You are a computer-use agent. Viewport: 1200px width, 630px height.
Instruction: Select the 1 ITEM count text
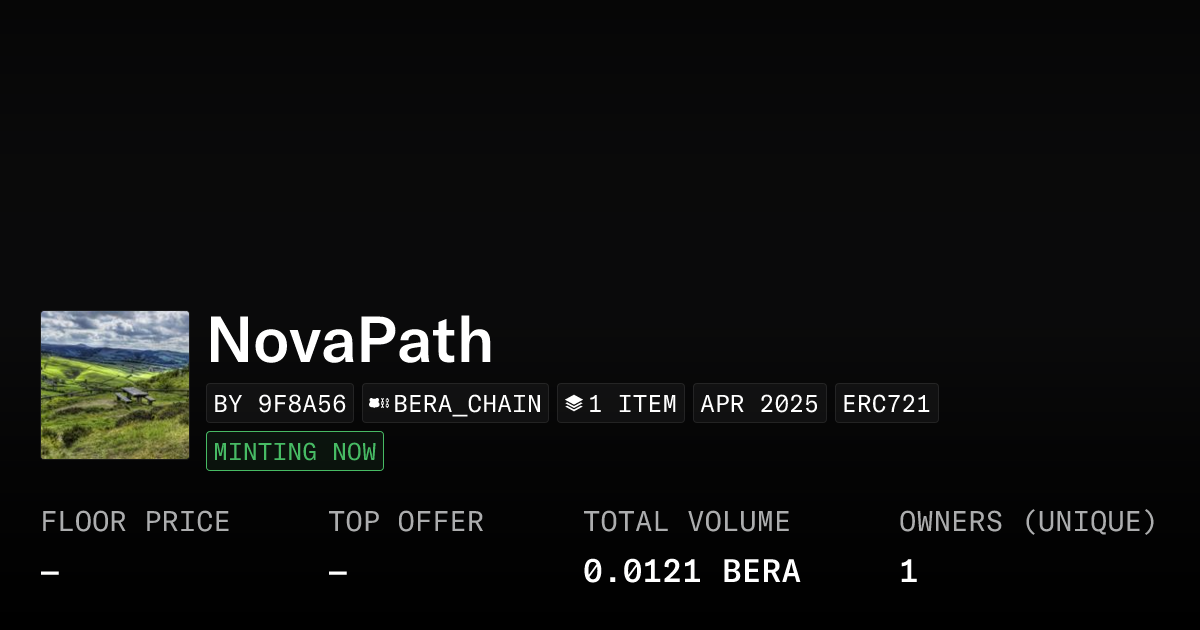coord(632,404)
